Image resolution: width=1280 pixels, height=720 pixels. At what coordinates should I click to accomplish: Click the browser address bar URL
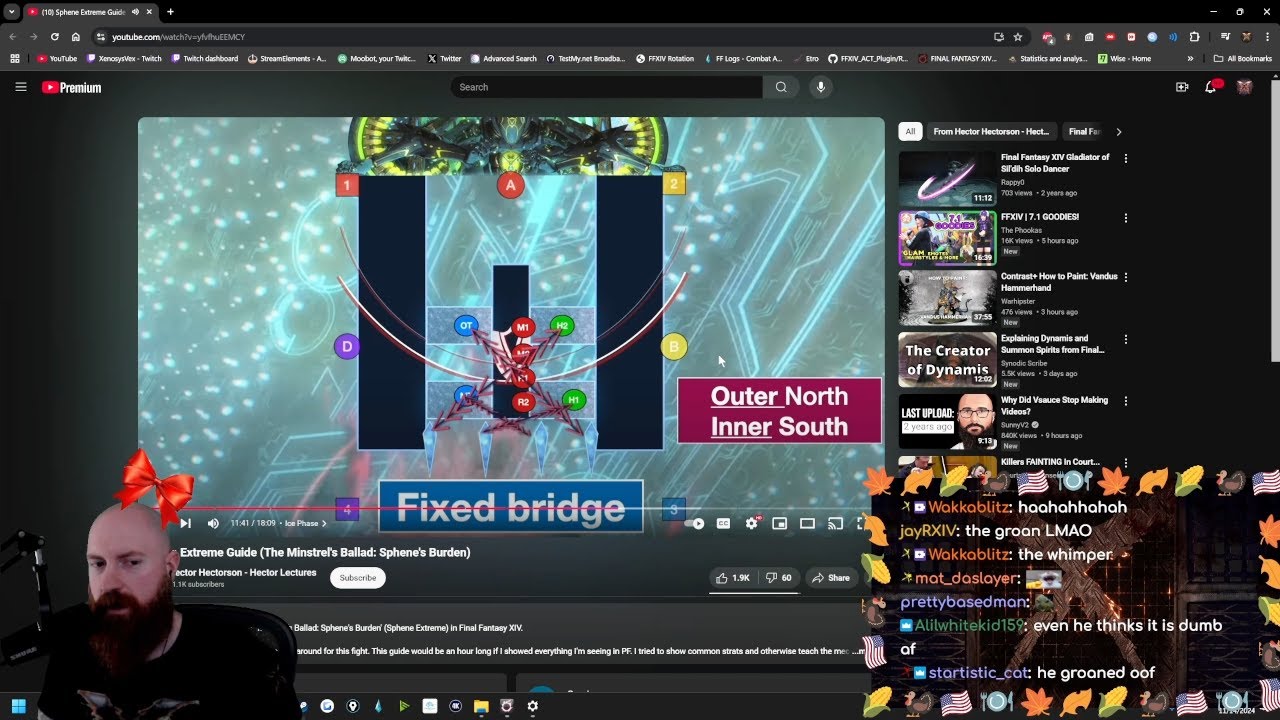178,37
